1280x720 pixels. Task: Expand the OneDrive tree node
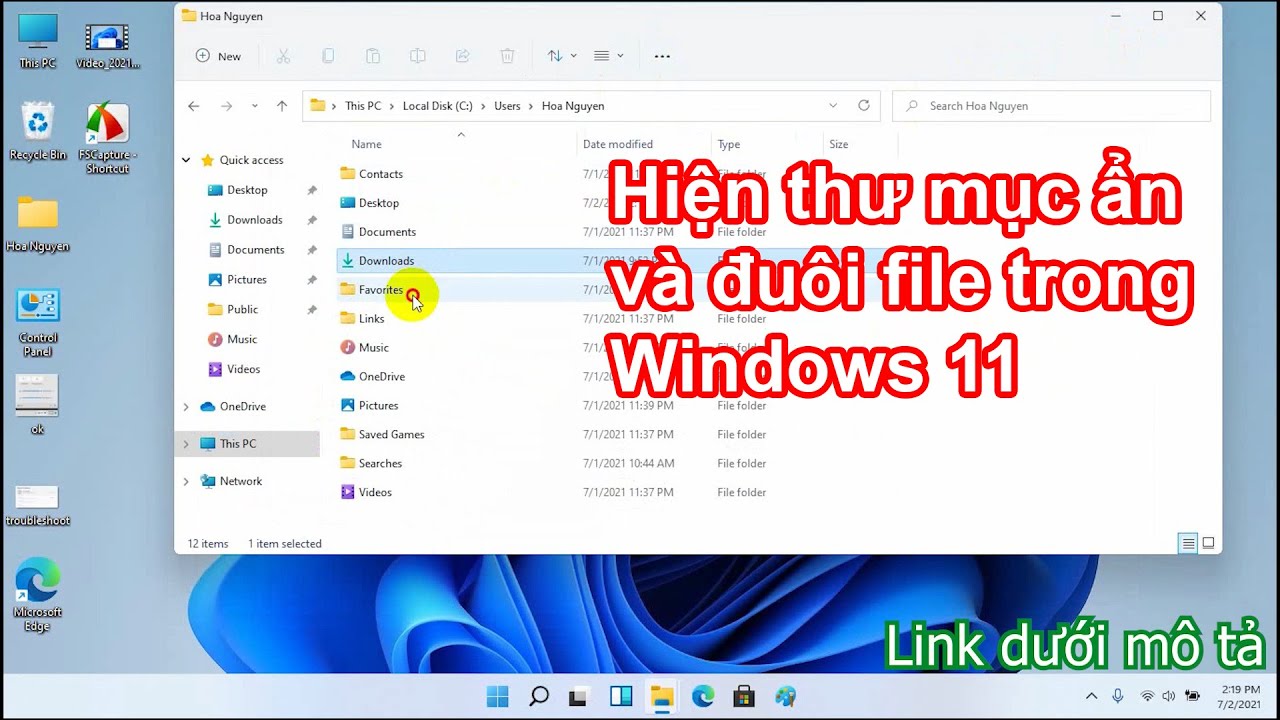[x=186, y=407]
